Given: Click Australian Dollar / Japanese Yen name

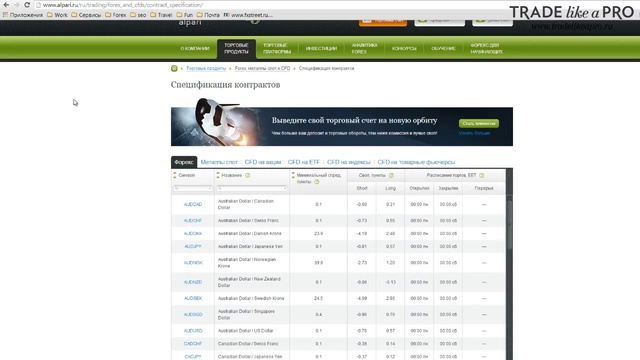Looking at the screenshot, I should click(x=249, y=247).
